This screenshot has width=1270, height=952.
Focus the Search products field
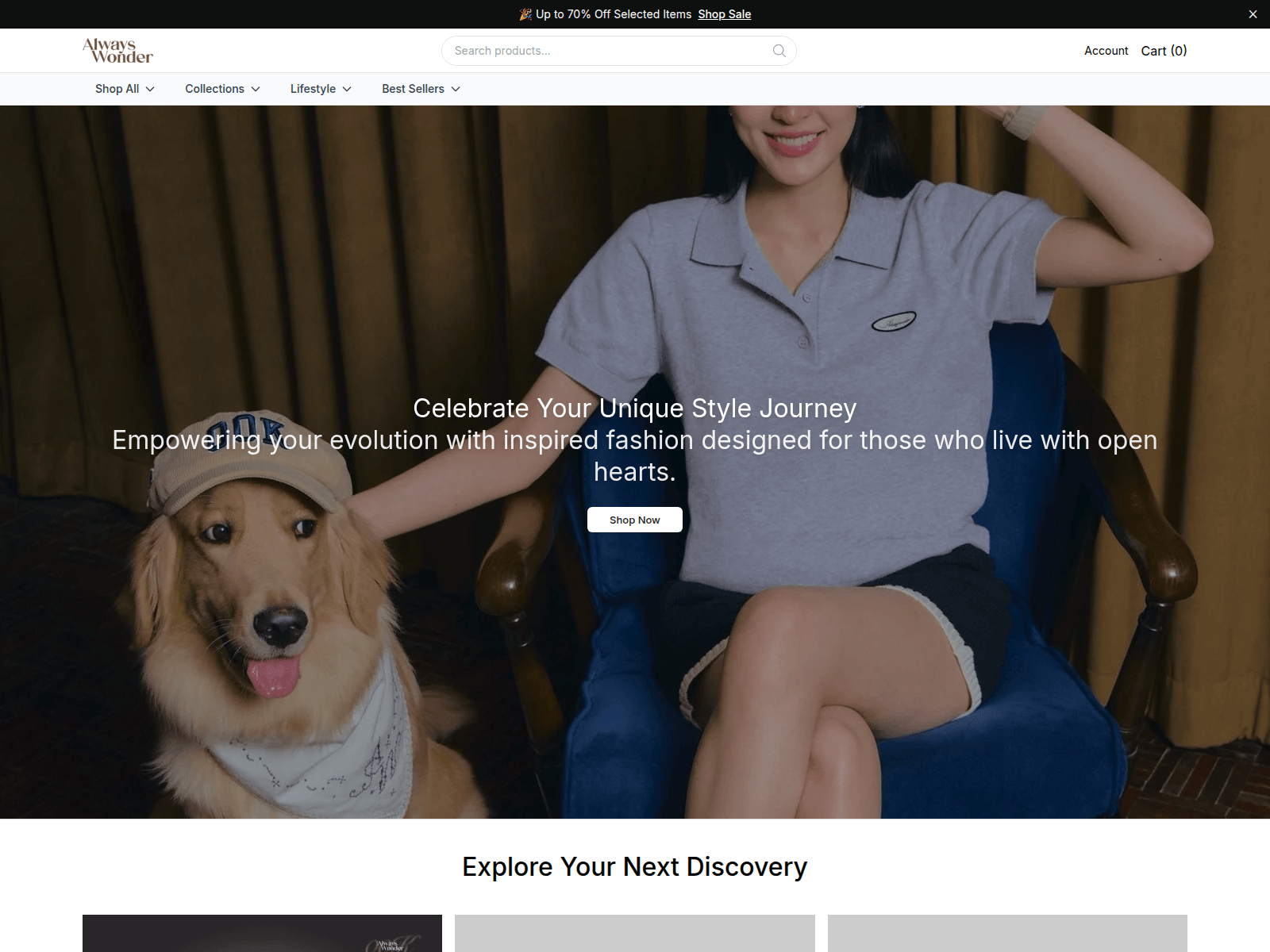click(x=618, y=51)
